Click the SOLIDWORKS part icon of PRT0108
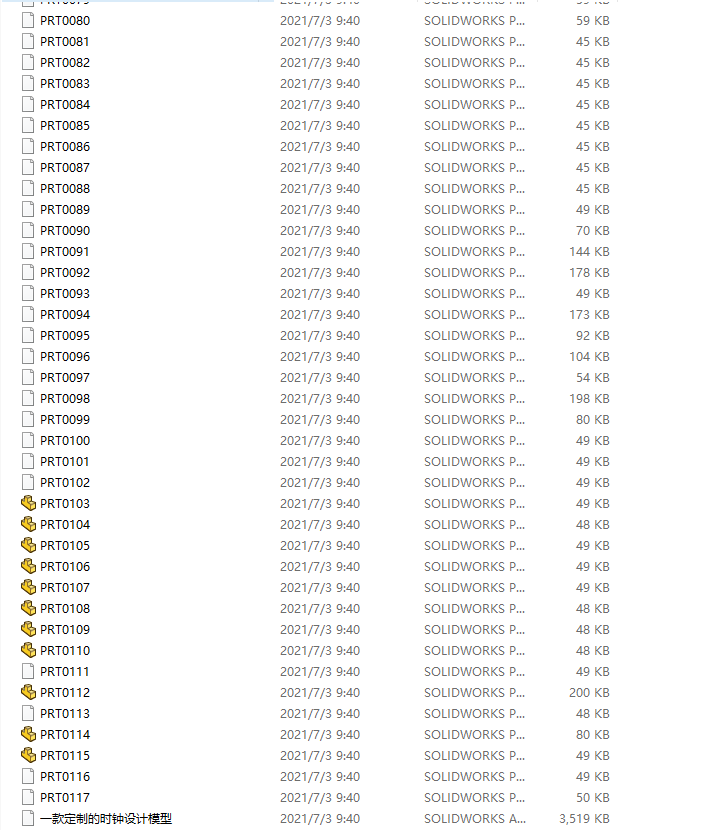Image resolution: width=722 pixels, height=836 pixels. point(28,608)
